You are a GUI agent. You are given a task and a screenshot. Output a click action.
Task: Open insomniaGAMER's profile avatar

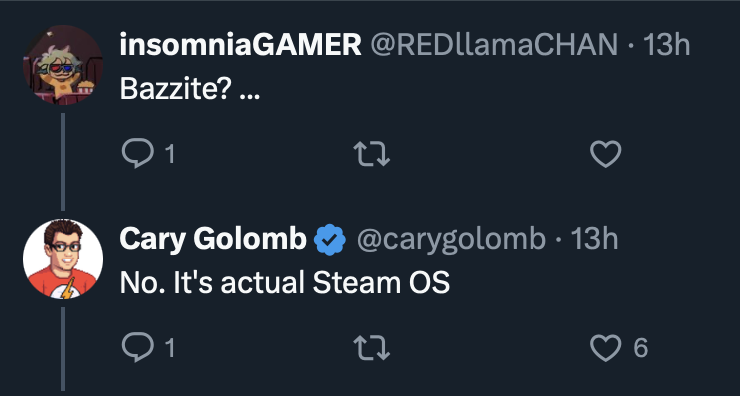[63, 65]
